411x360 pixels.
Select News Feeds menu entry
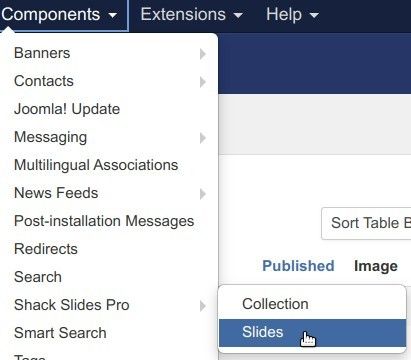click(109, 193)
